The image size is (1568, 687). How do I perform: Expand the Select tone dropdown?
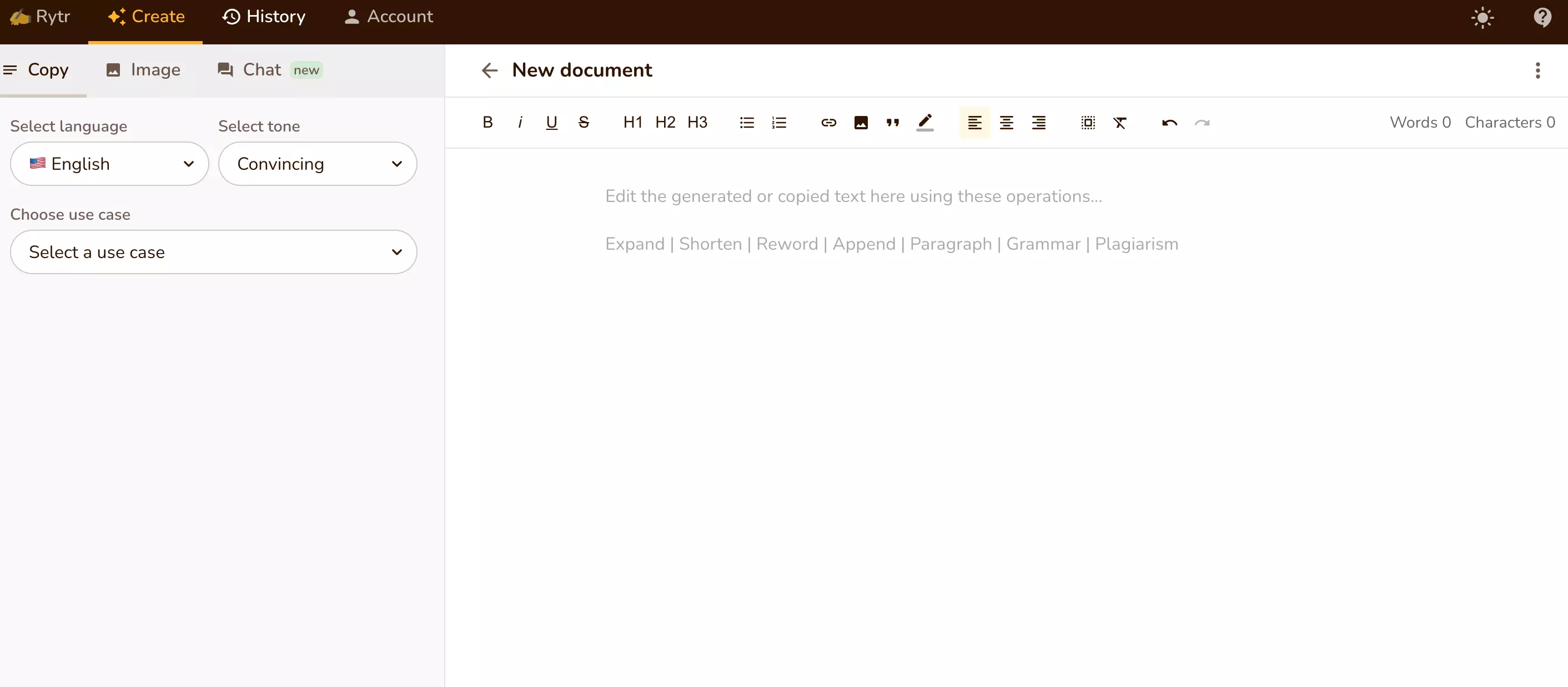(x=317, y=164)
